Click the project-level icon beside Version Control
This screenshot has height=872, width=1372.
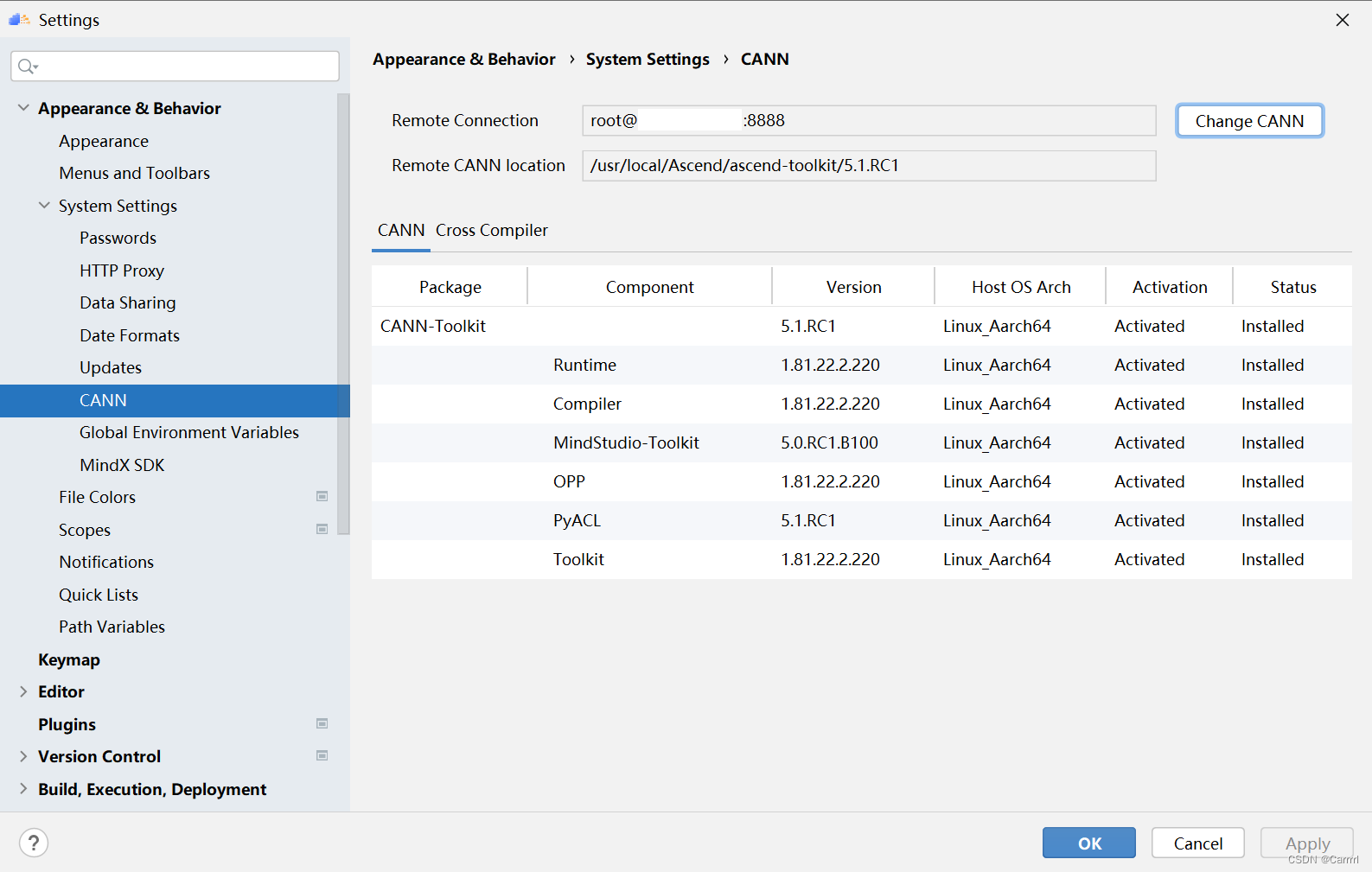coord(322,755)
